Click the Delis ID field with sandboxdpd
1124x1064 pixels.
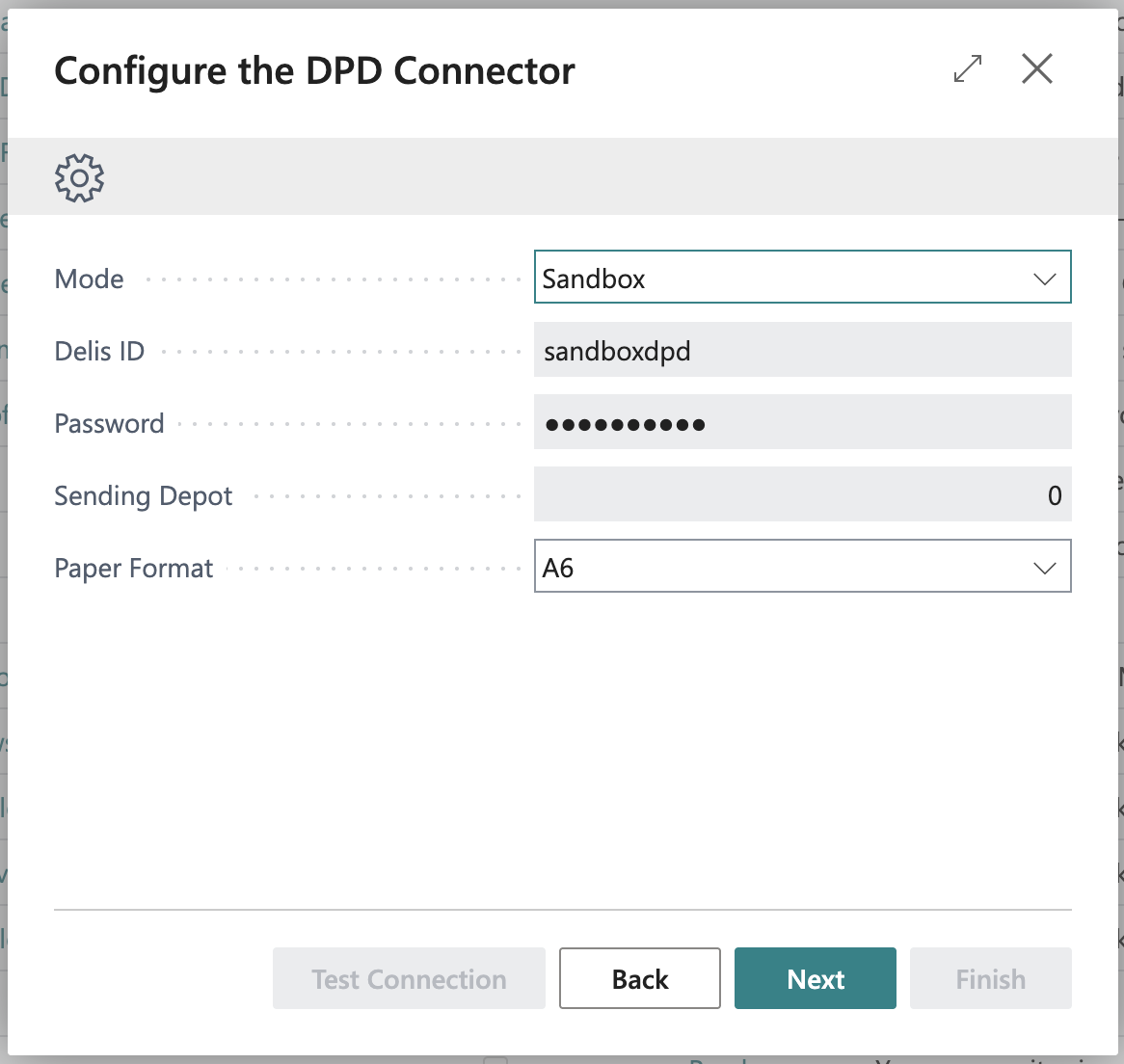[x=802, y=350]
